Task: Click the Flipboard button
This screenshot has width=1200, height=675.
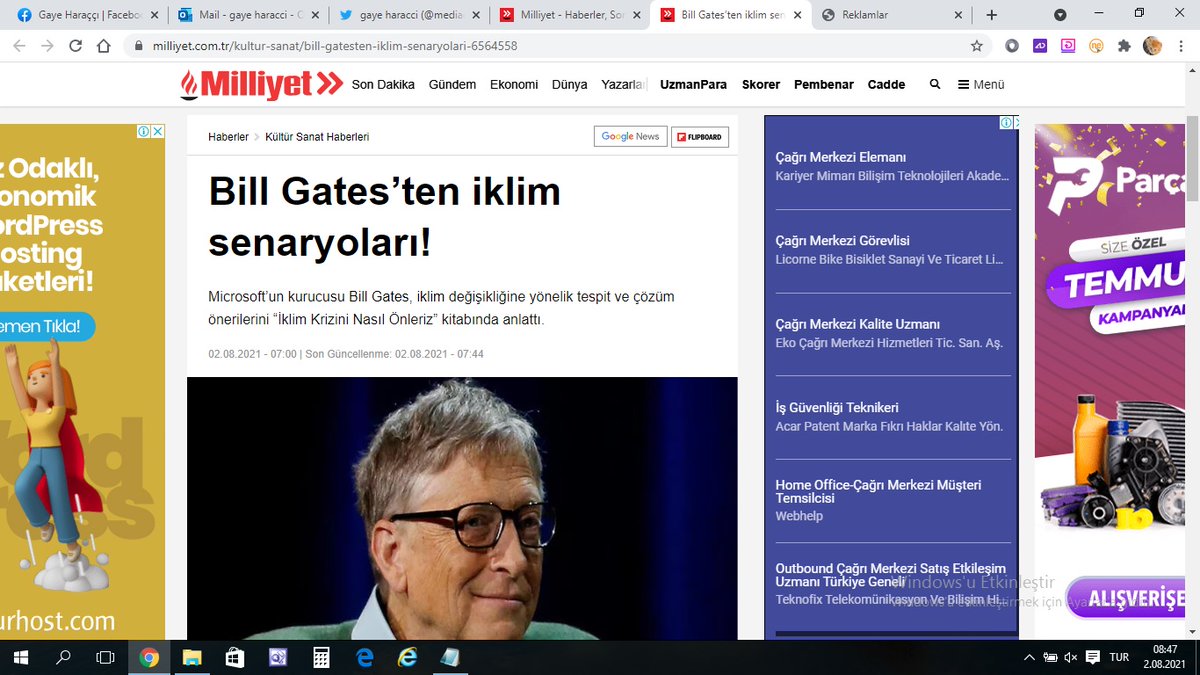Action: pyautogui.click(x=700, y=136)
